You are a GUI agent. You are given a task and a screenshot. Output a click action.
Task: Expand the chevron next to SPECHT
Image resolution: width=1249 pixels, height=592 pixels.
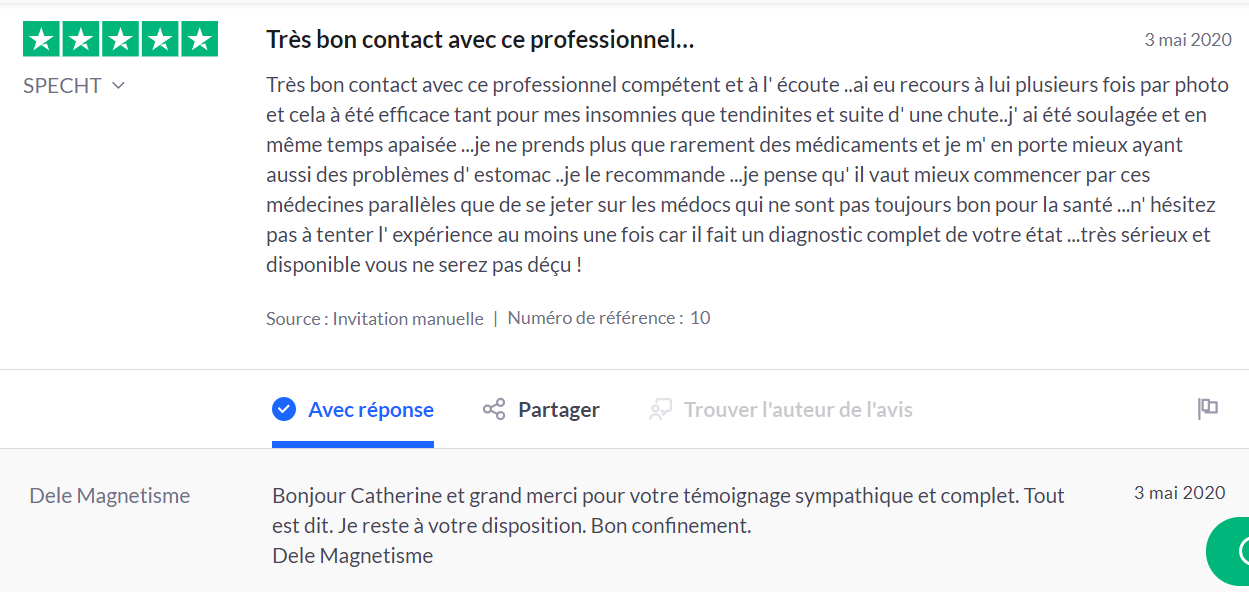(x=119, y=86)
